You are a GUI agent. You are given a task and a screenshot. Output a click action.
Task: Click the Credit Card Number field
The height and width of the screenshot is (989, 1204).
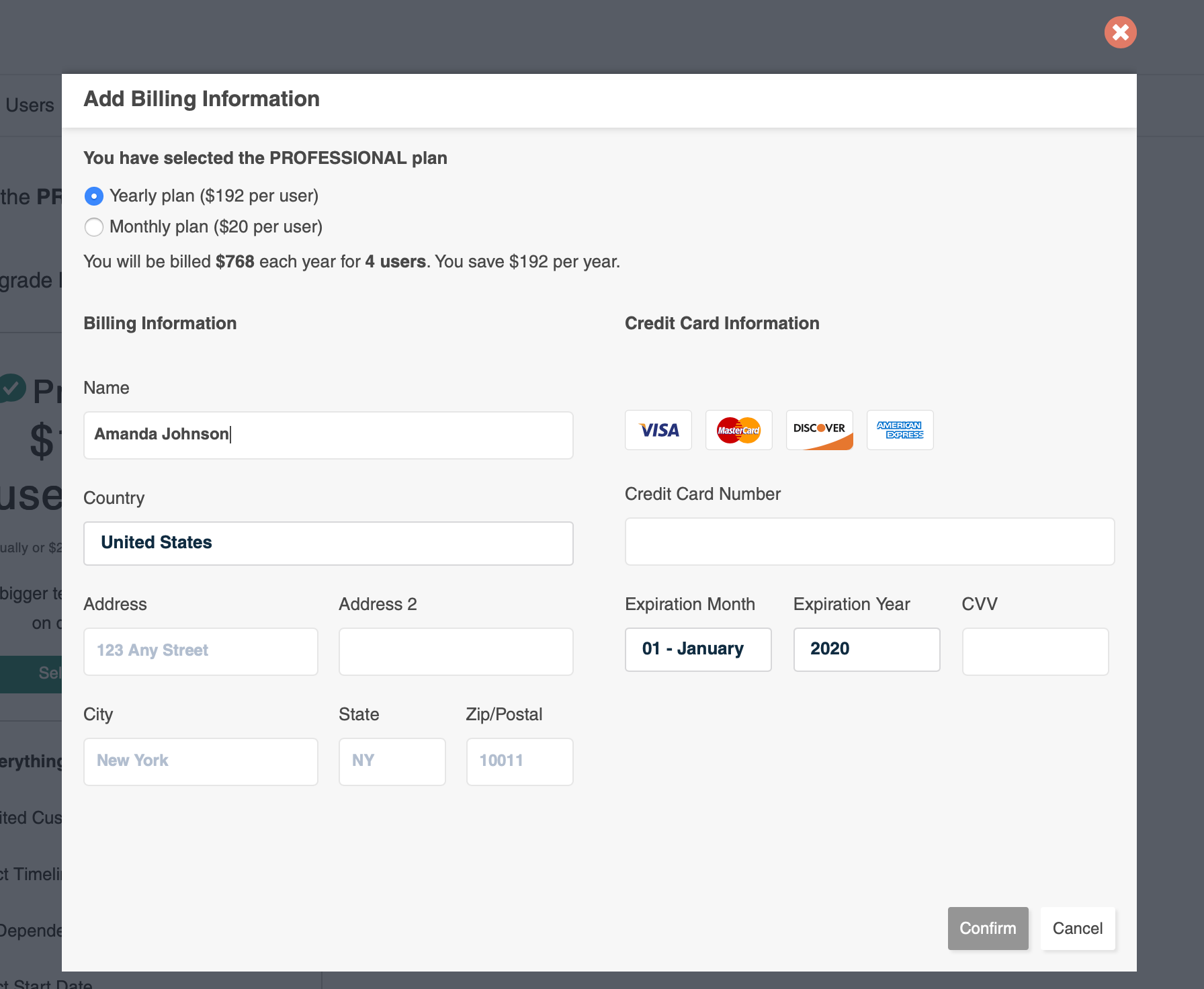coord(869,541)
